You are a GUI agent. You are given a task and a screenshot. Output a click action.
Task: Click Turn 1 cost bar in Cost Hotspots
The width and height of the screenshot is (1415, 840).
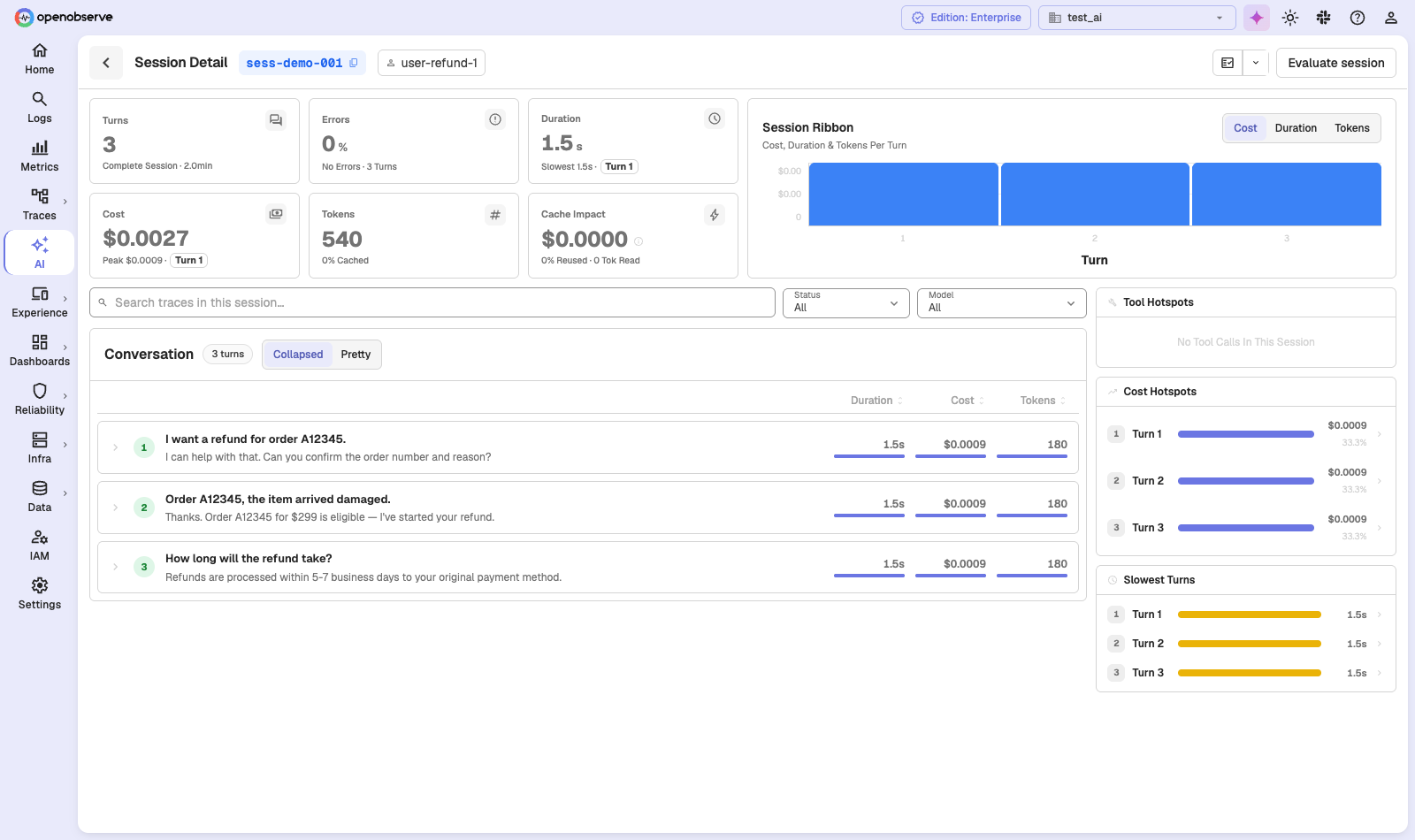(x=1246, y=434)
